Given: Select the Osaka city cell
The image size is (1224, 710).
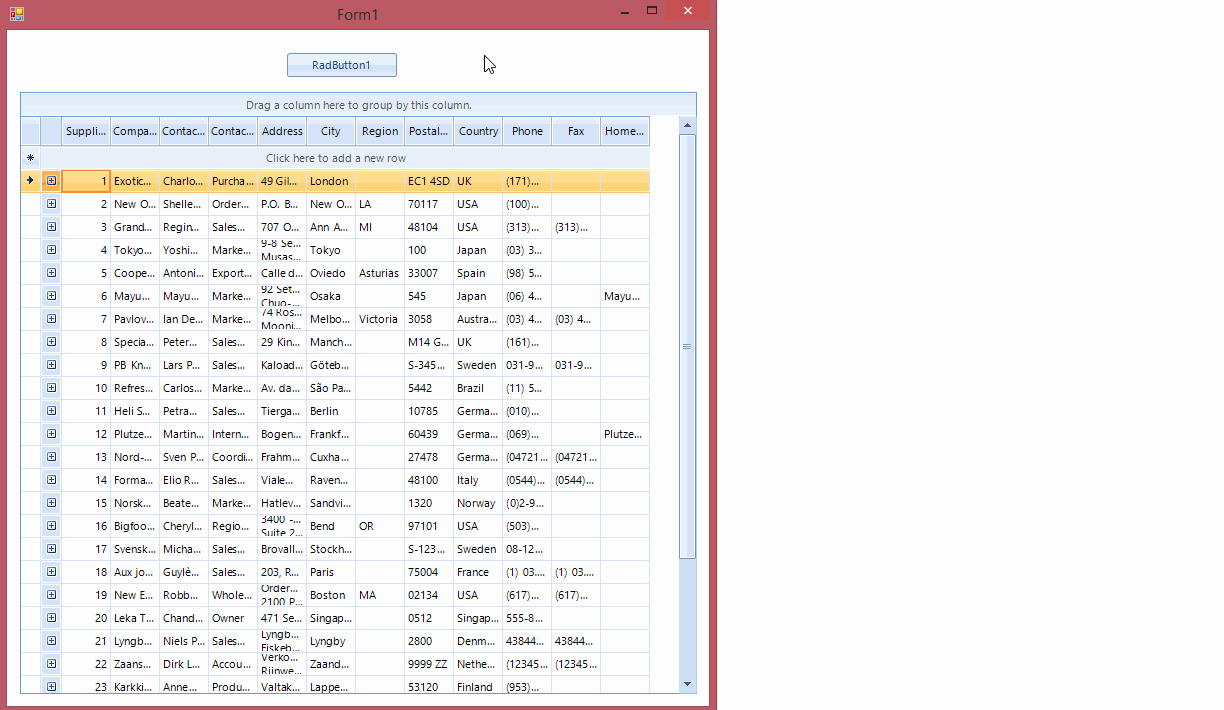Looking at the screenshot, I should (x=331, y=296).
